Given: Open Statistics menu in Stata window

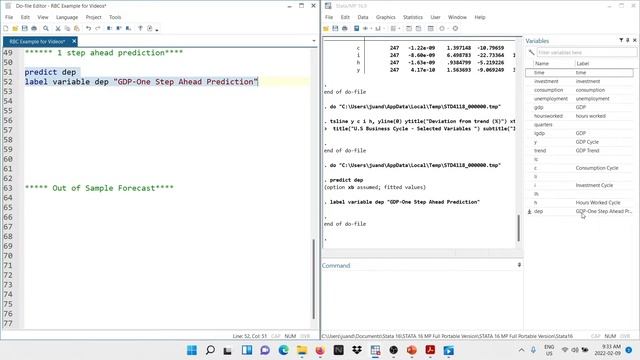Looking at the screenshot, I should click(413, 17).
